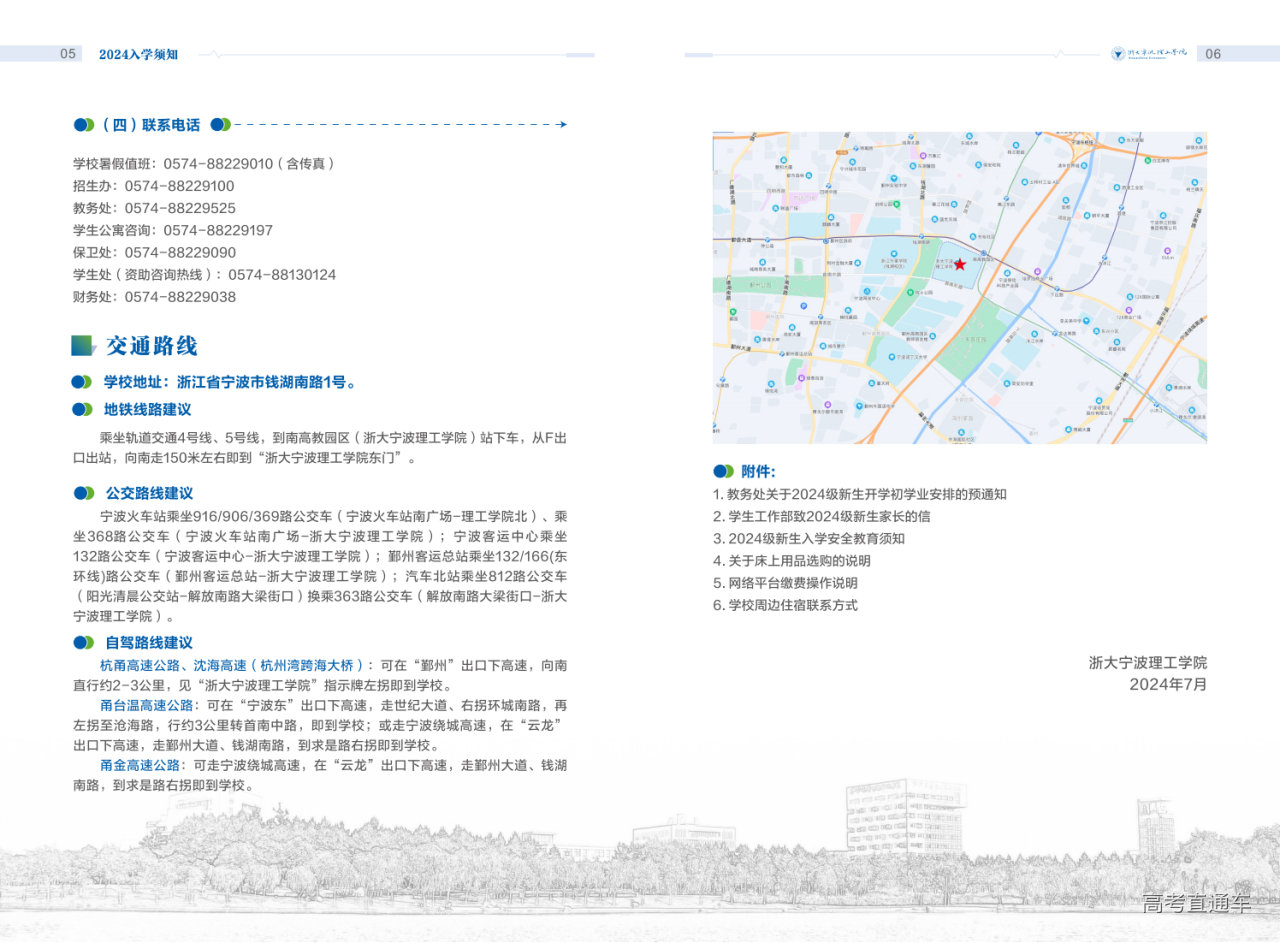The image size is (1280, 943).
Task: Click the bullet icon before 附件
Action: coord(722,471)
